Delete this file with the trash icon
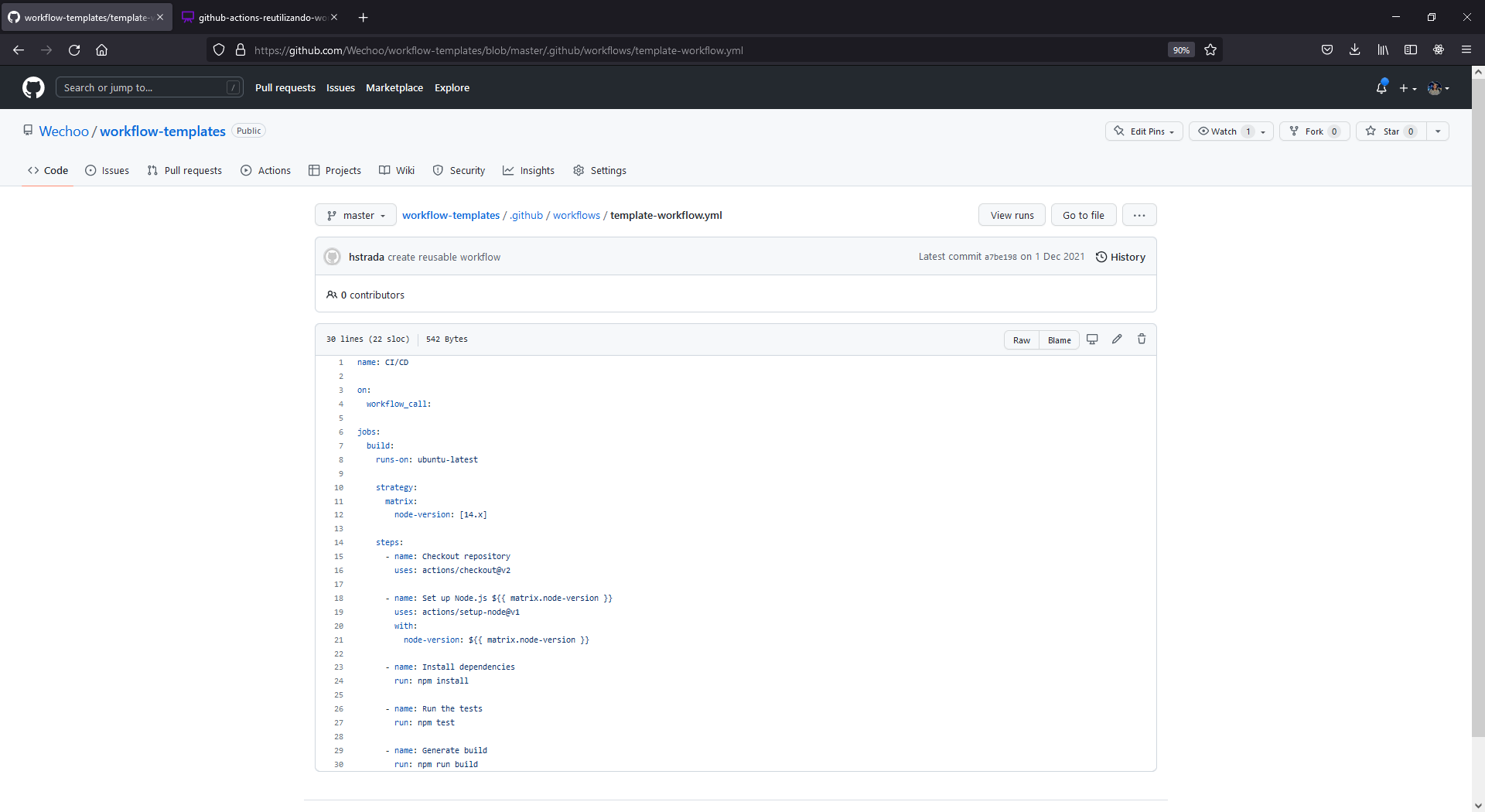 click(1142, 339)
